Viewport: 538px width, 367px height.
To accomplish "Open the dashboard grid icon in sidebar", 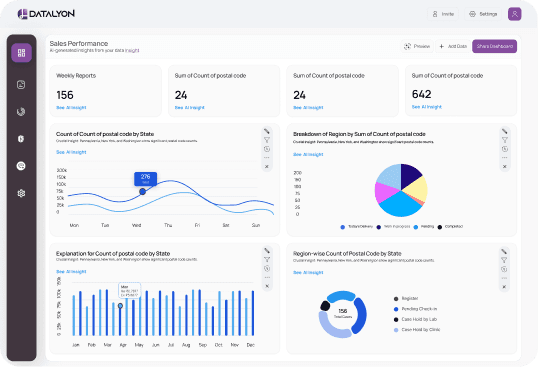I will pyautogui.click(x=21, y=53).
